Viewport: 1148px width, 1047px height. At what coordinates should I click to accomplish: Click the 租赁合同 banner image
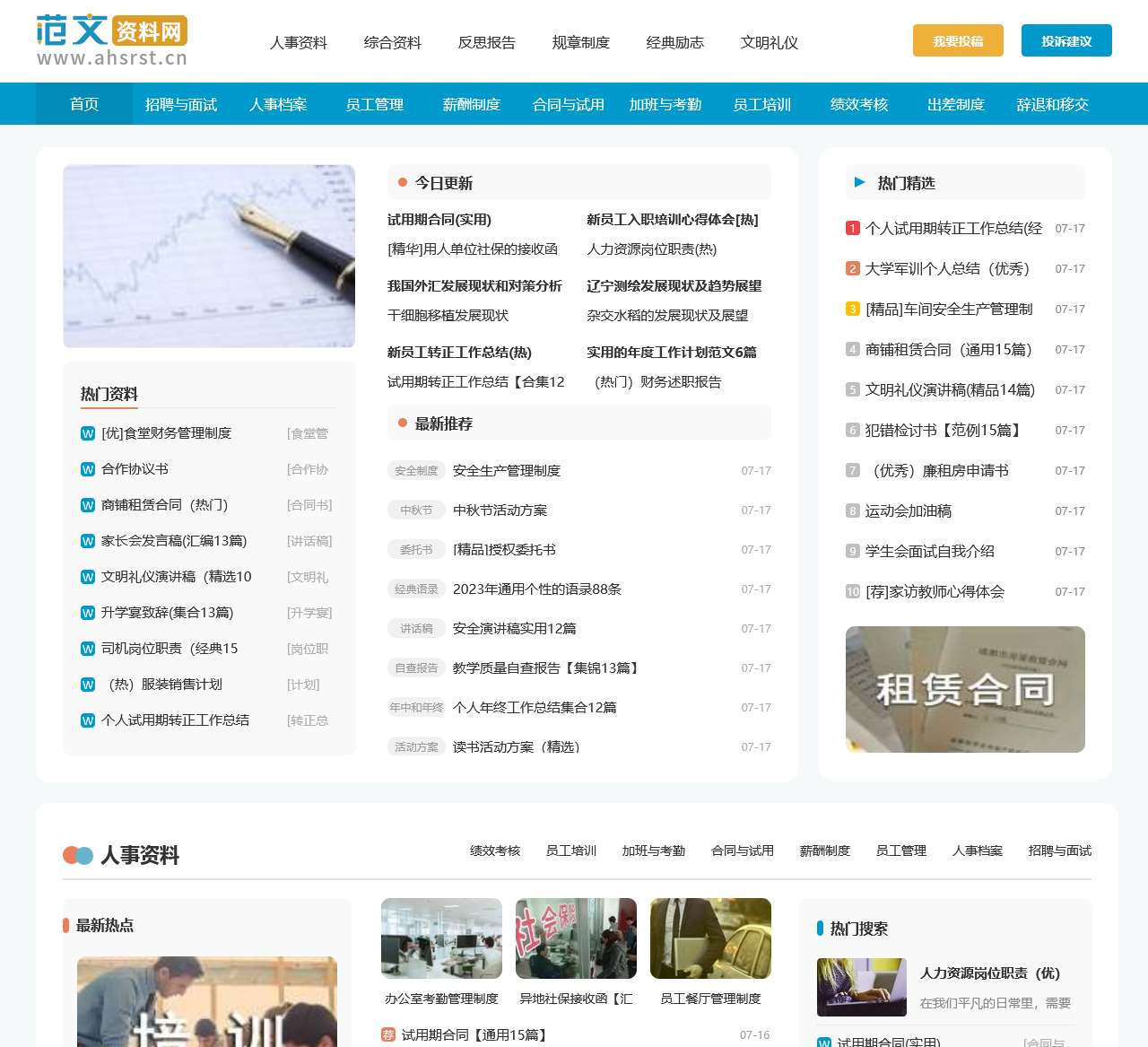click(x=965, y=689)
